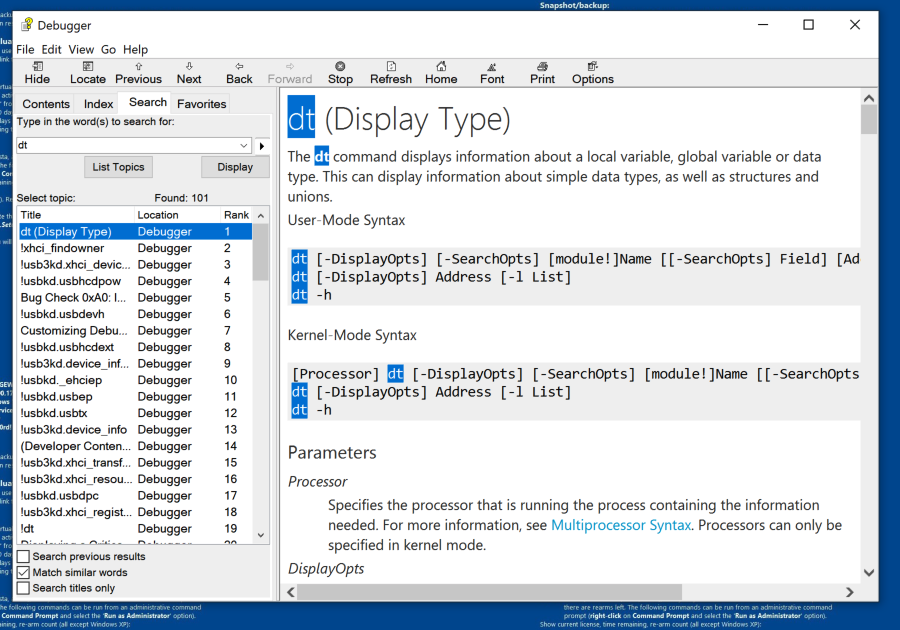Open the search term dropdown
Image resolution: width=900 pixels, height=630 pixels.
pyautogui.click(x=245, y=145)
